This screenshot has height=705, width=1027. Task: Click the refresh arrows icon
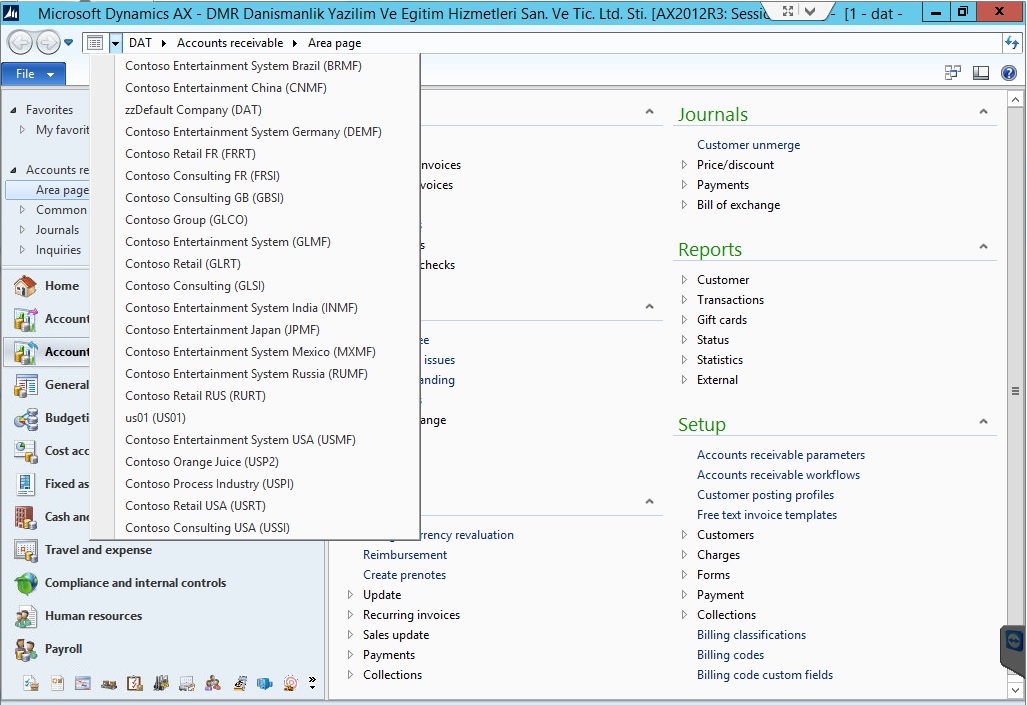point(1011,43)
